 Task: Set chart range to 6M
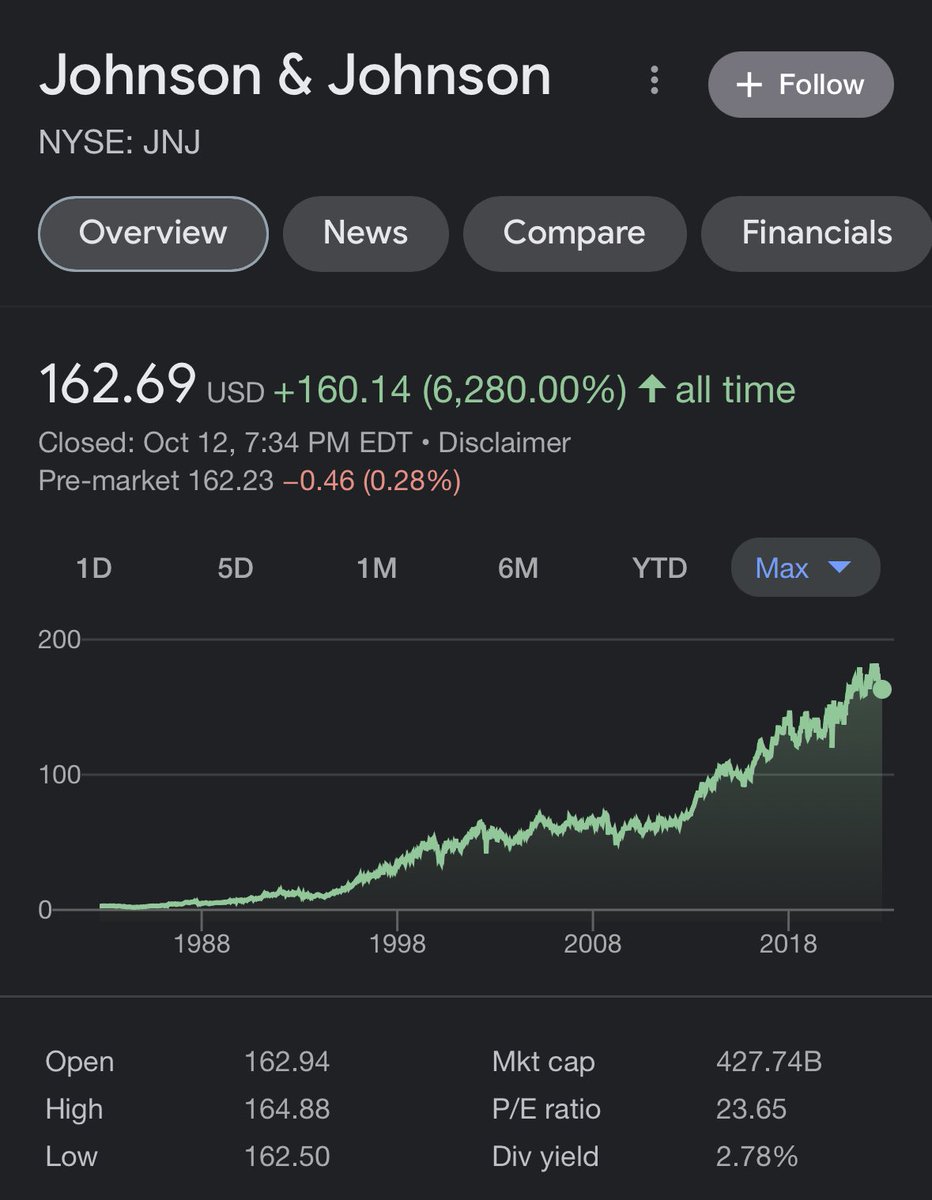pos(518,569)
